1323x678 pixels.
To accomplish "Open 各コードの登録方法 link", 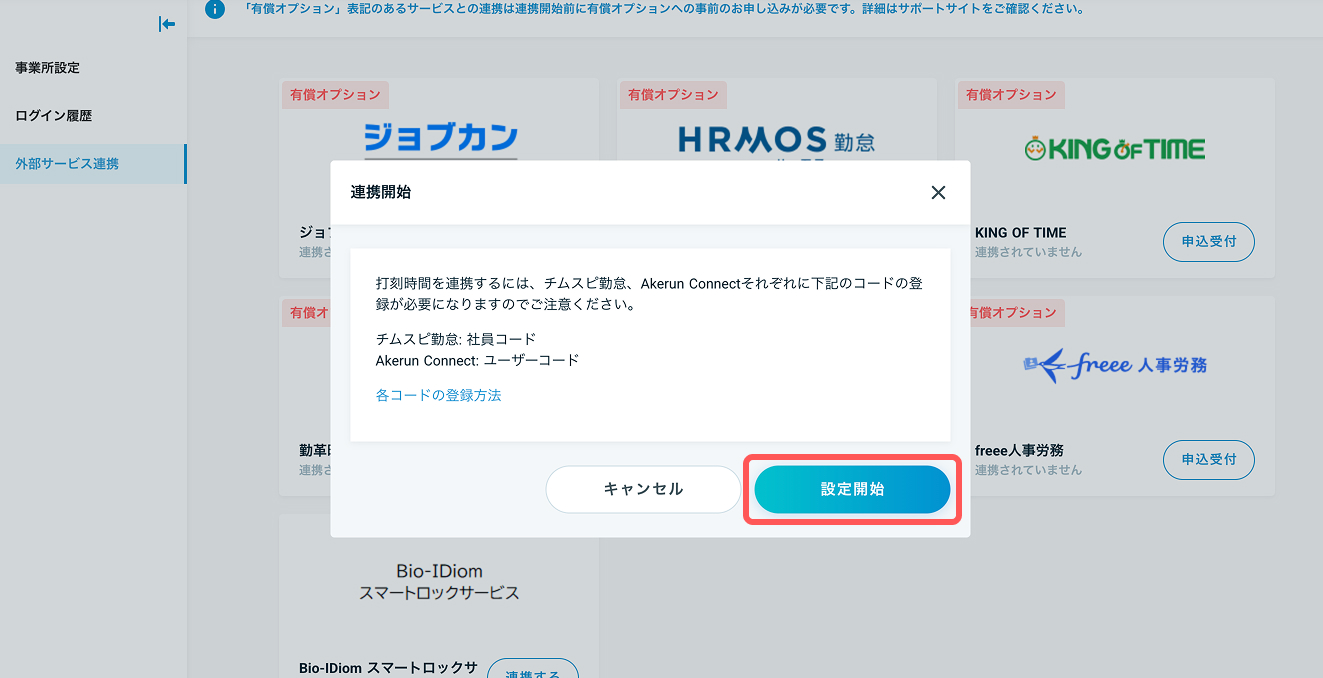I will tap(438, 396).
